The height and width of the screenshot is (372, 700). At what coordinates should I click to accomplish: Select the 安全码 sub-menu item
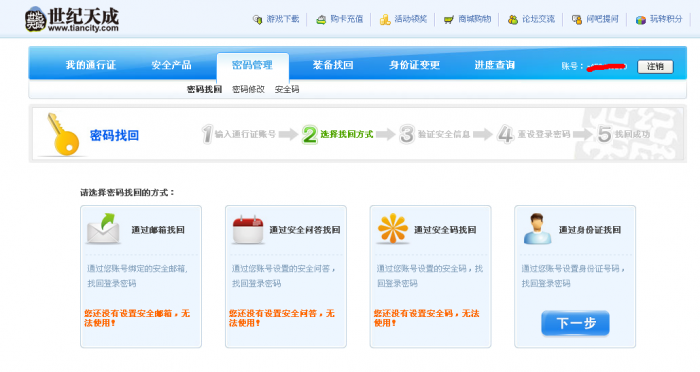pyautogui.click(x=287, y=89)
